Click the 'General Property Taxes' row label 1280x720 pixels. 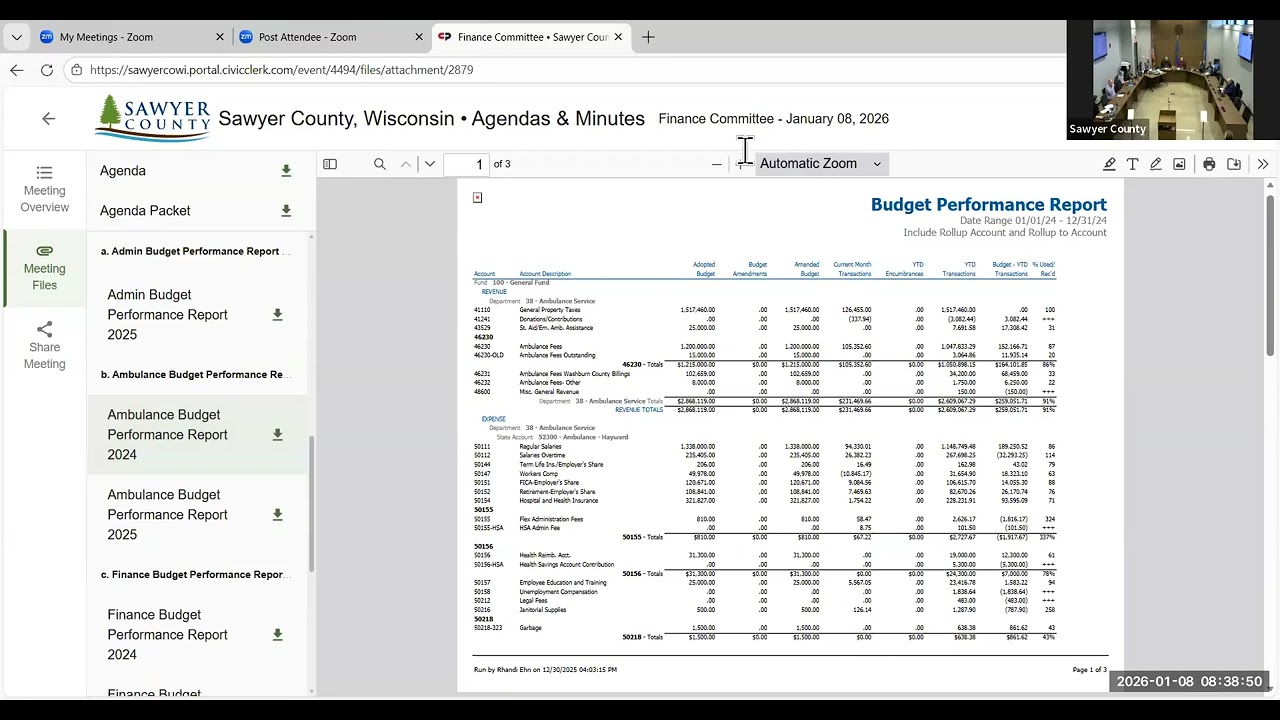click(x=550, y=310)
